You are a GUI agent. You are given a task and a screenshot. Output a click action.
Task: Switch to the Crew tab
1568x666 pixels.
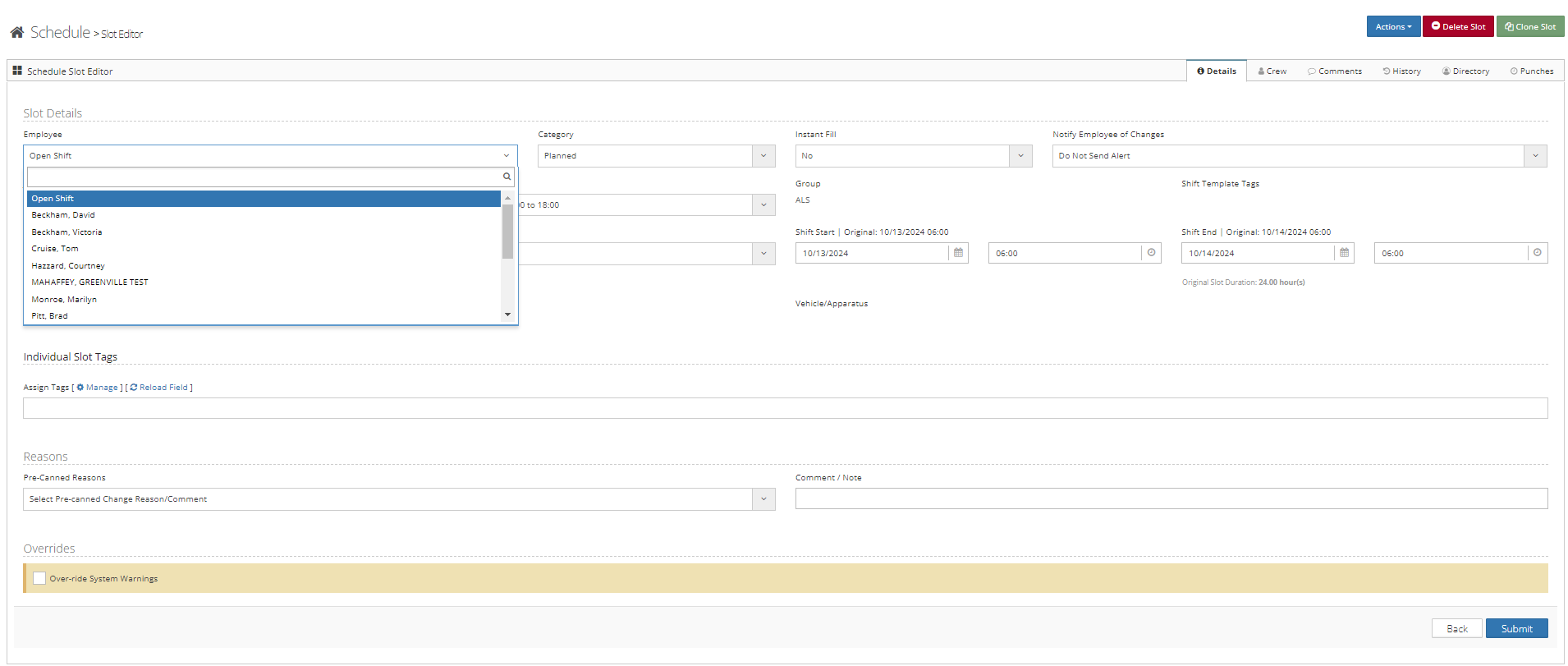pyautogui.click(x=1272, y=71)
